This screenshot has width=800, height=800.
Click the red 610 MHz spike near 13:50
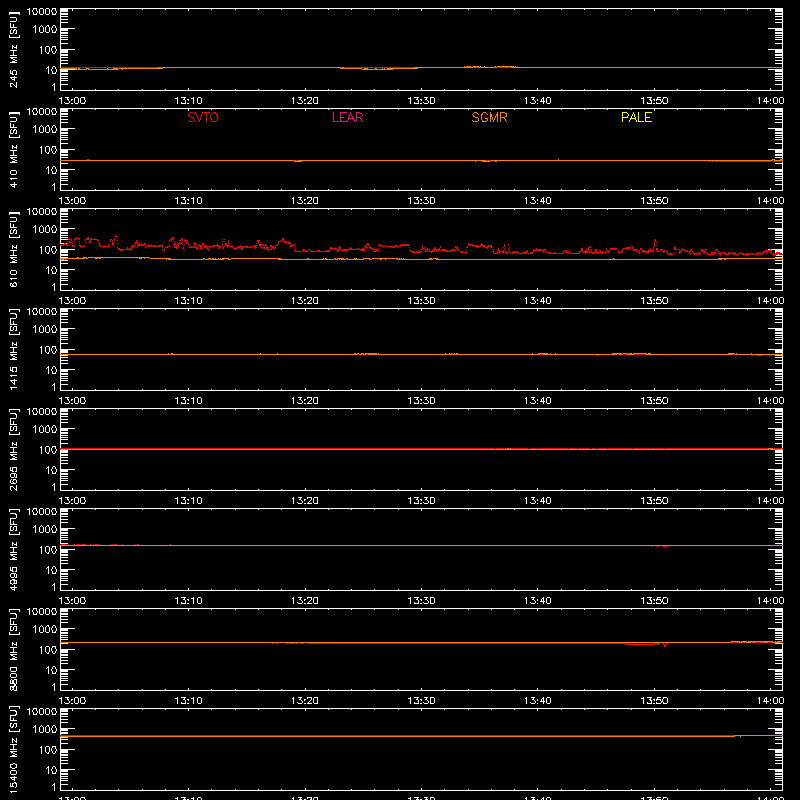pyautogui.click(x=656, y=244)
